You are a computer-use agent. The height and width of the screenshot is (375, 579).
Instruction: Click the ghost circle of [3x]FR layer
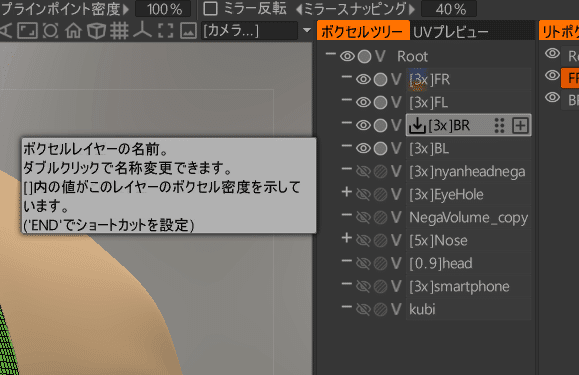coord(380,79)
